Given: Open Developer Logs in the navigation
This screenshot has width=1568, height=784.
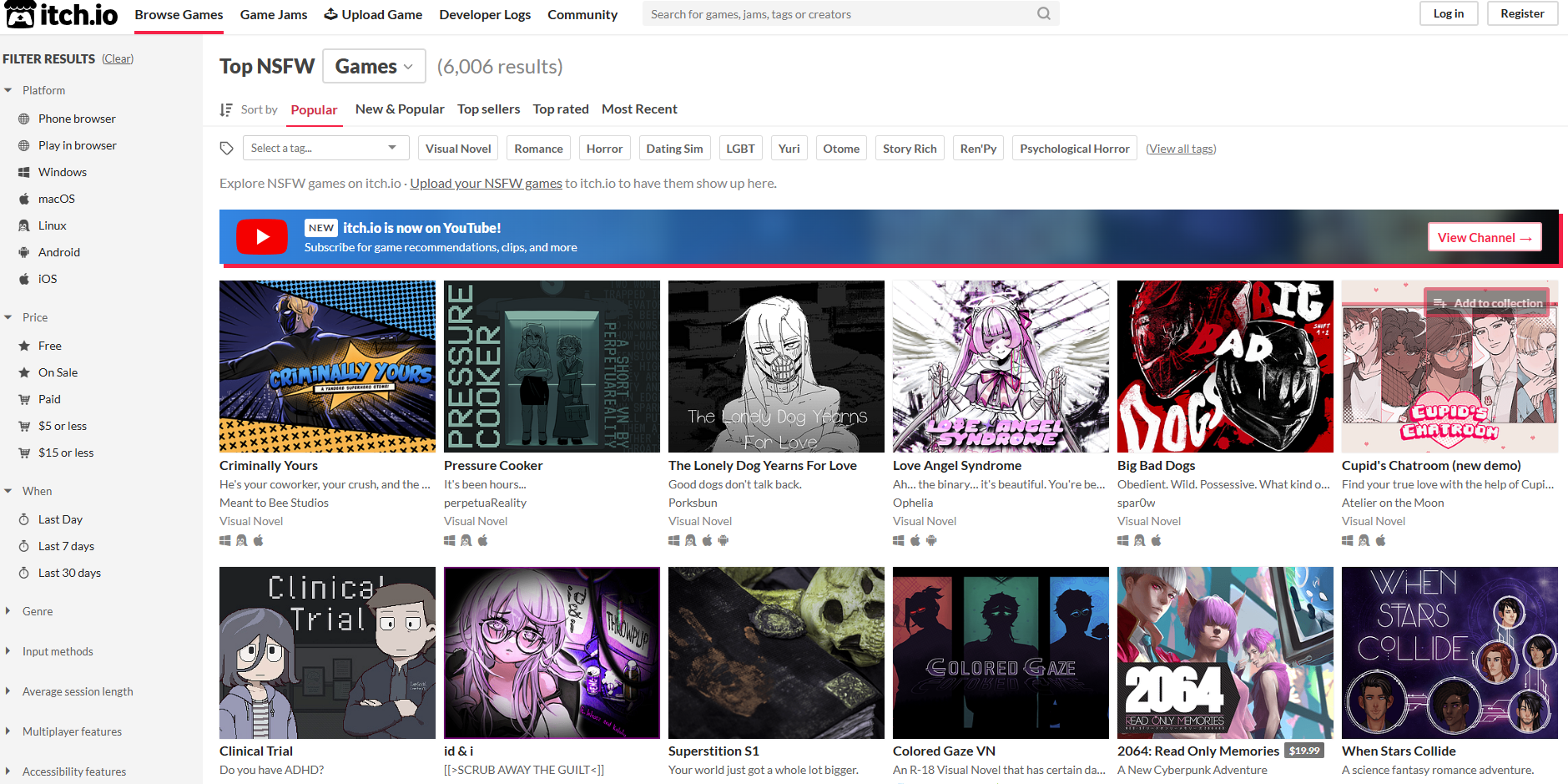Looking at the screenshot, I should point(485,15).
